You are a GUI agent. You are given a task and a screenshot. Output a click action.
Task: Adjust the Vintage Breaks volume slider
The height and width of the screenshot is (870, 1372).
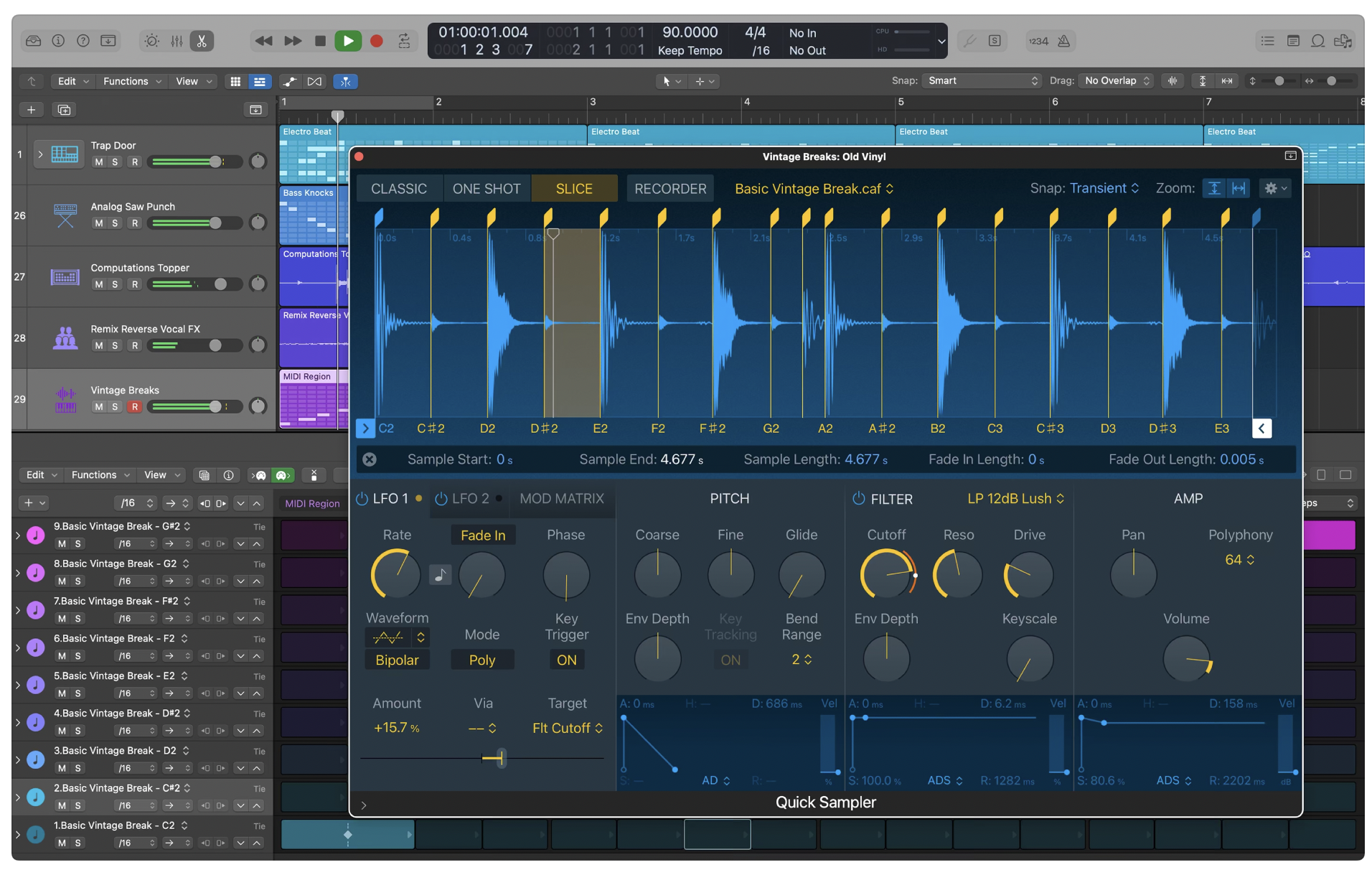pyautogui.click(x=215, y=407)
